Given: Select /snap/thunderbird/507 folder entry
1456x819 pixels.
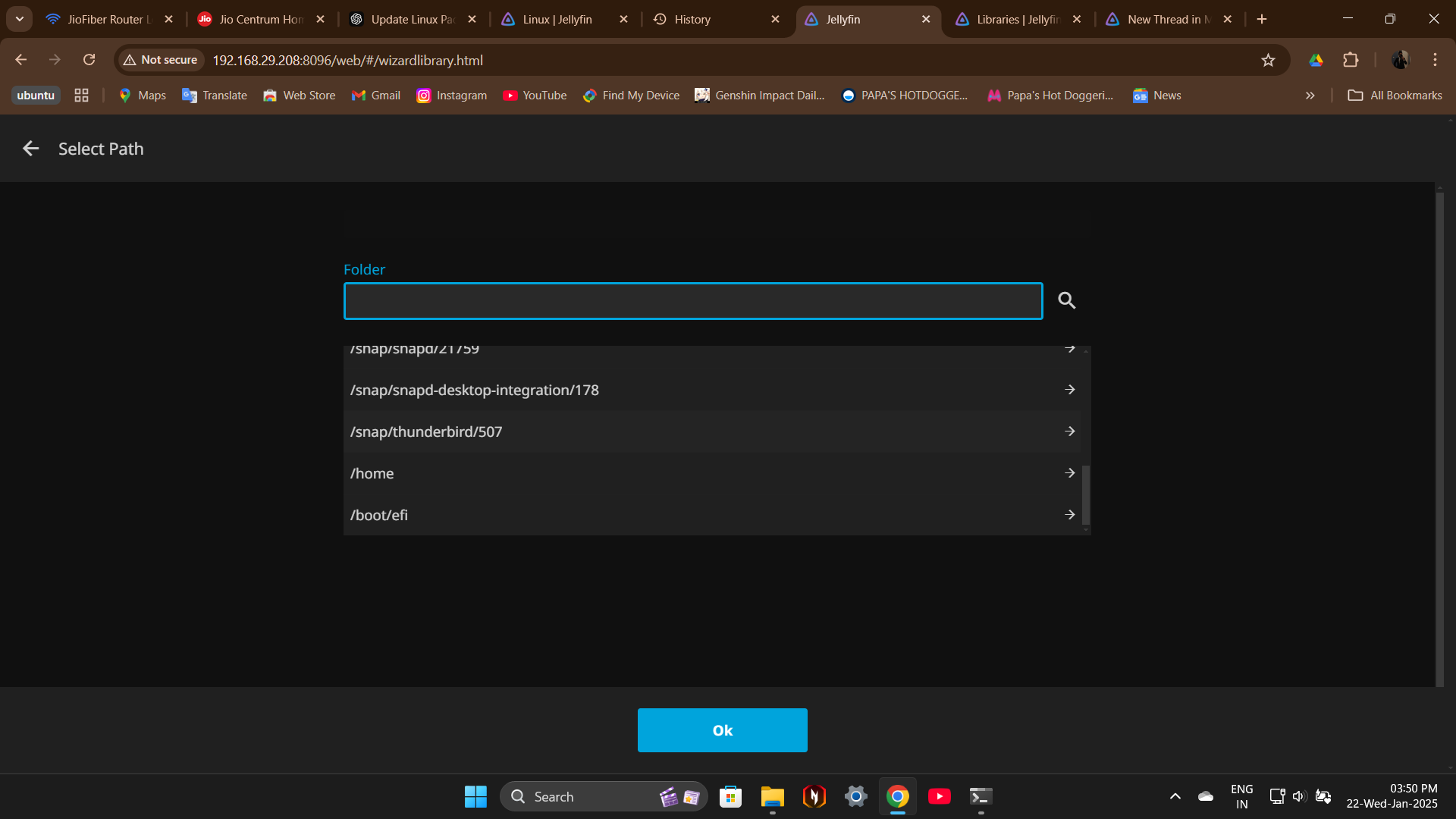Looking at the screenshot, I should click(x=426, y=431).
